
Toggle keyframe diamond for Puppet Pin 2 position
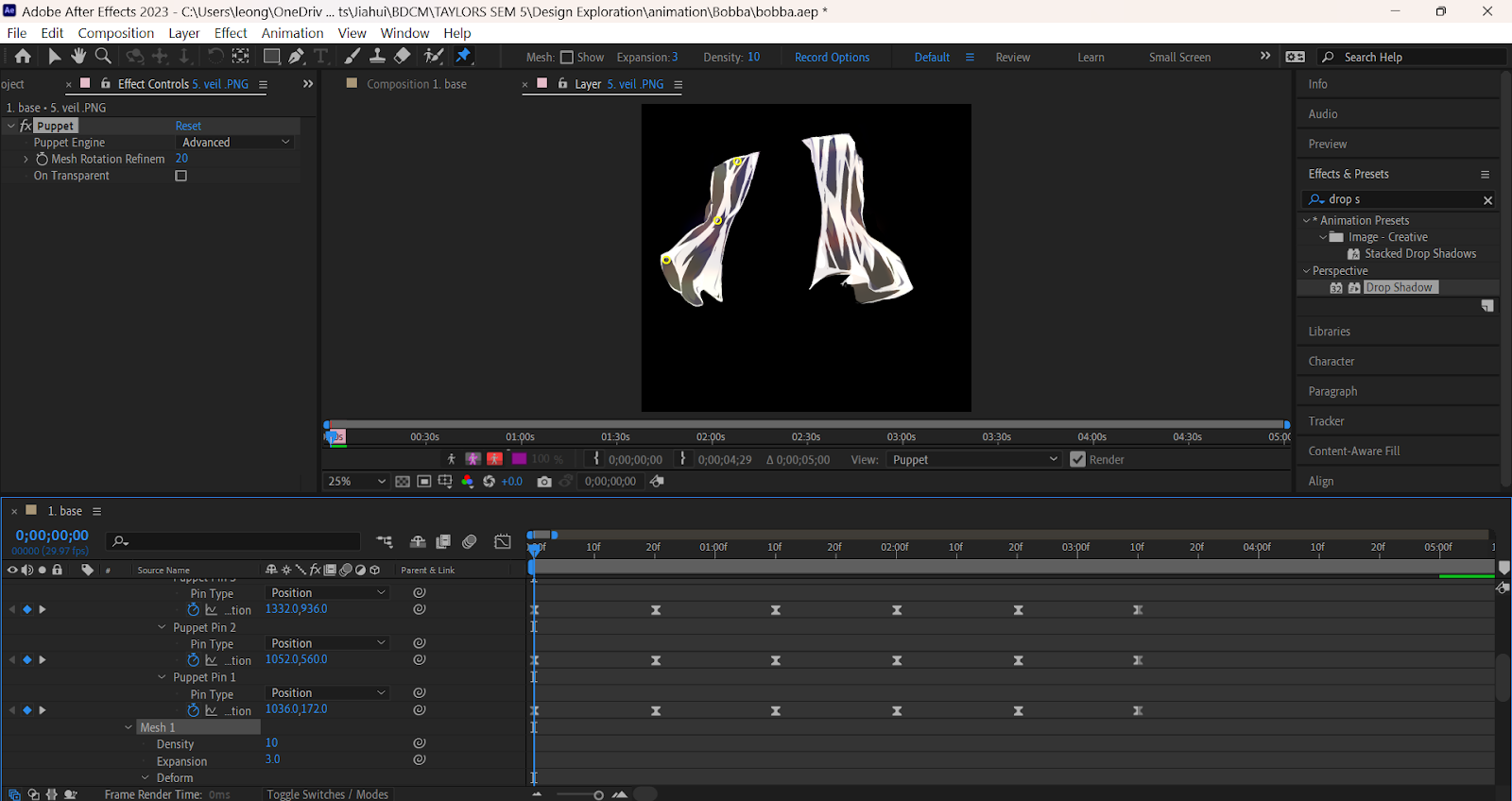click(x=27, y=660)
